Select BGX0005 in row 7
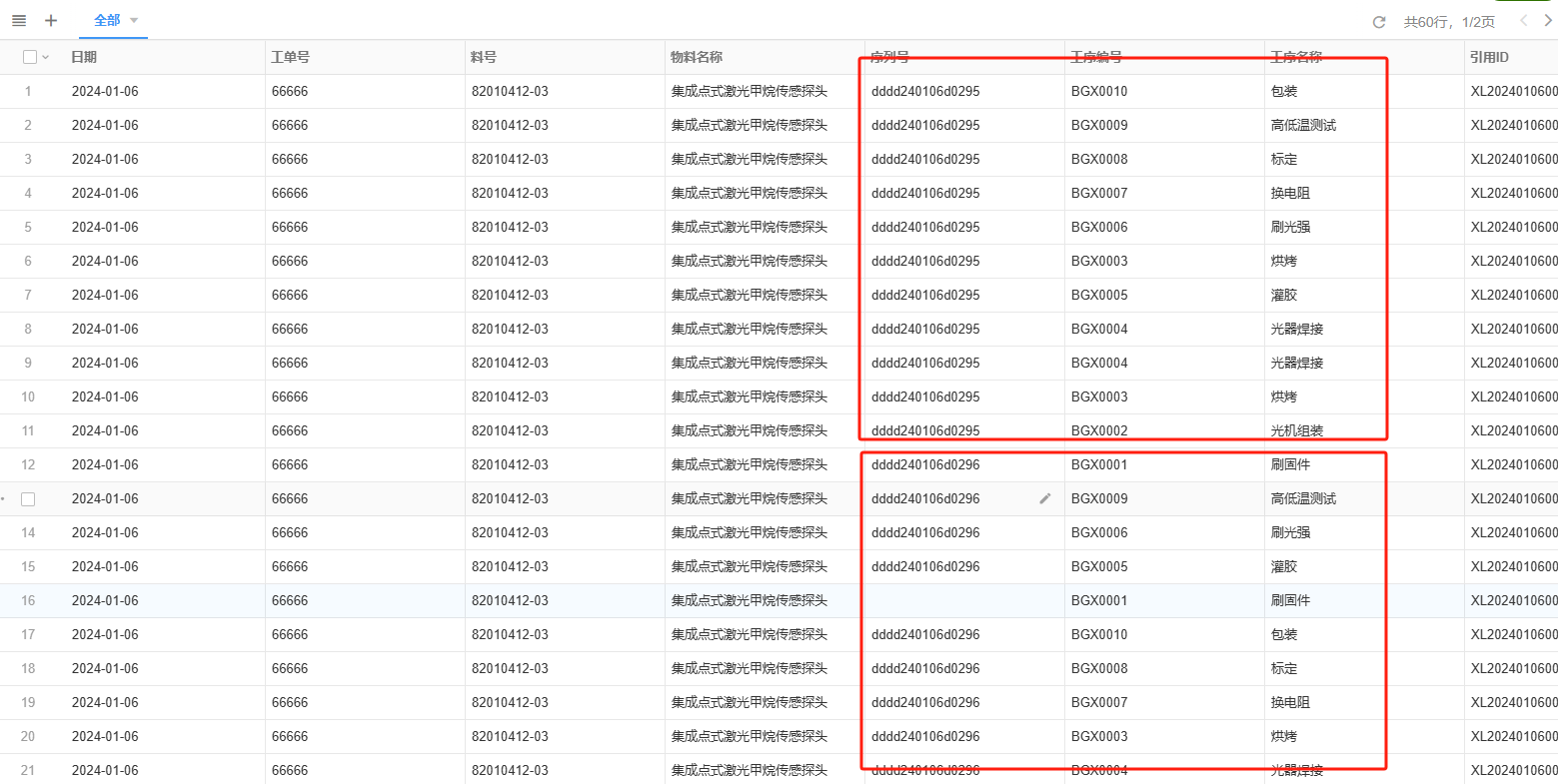Viewport: 1558px width, 784px height. click(x=1099, y=295)
